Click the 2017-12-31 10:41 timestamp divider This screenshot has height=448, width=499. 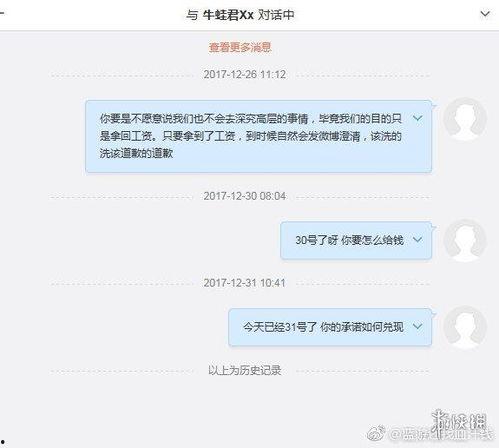[245, 283]
